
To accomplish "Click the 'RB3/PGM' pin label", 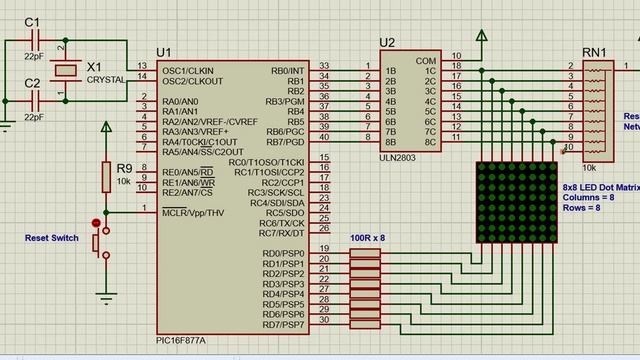I will (285, 101).
